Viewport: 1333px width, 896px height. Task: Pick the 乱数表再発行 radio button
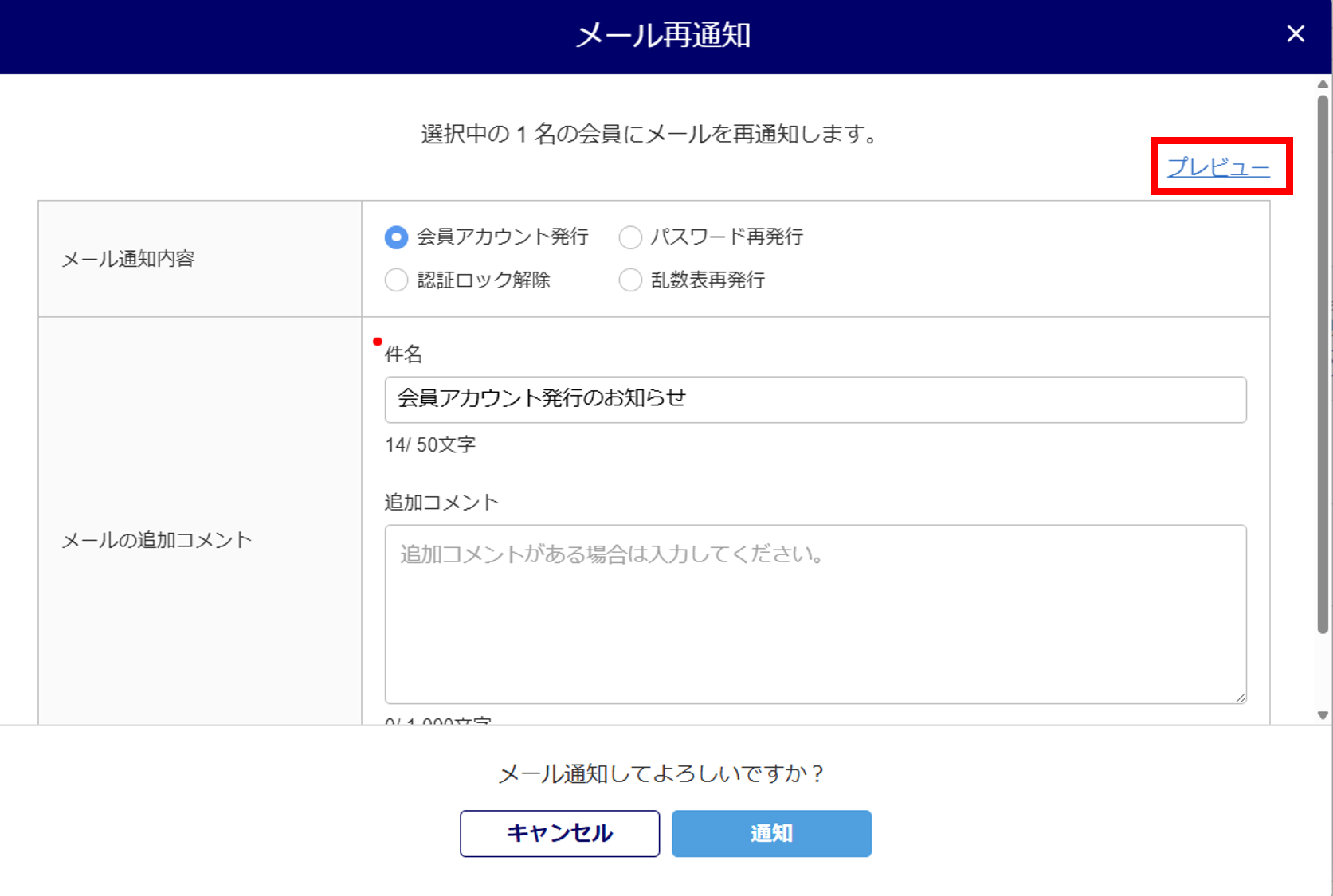(x=630, y=280)
